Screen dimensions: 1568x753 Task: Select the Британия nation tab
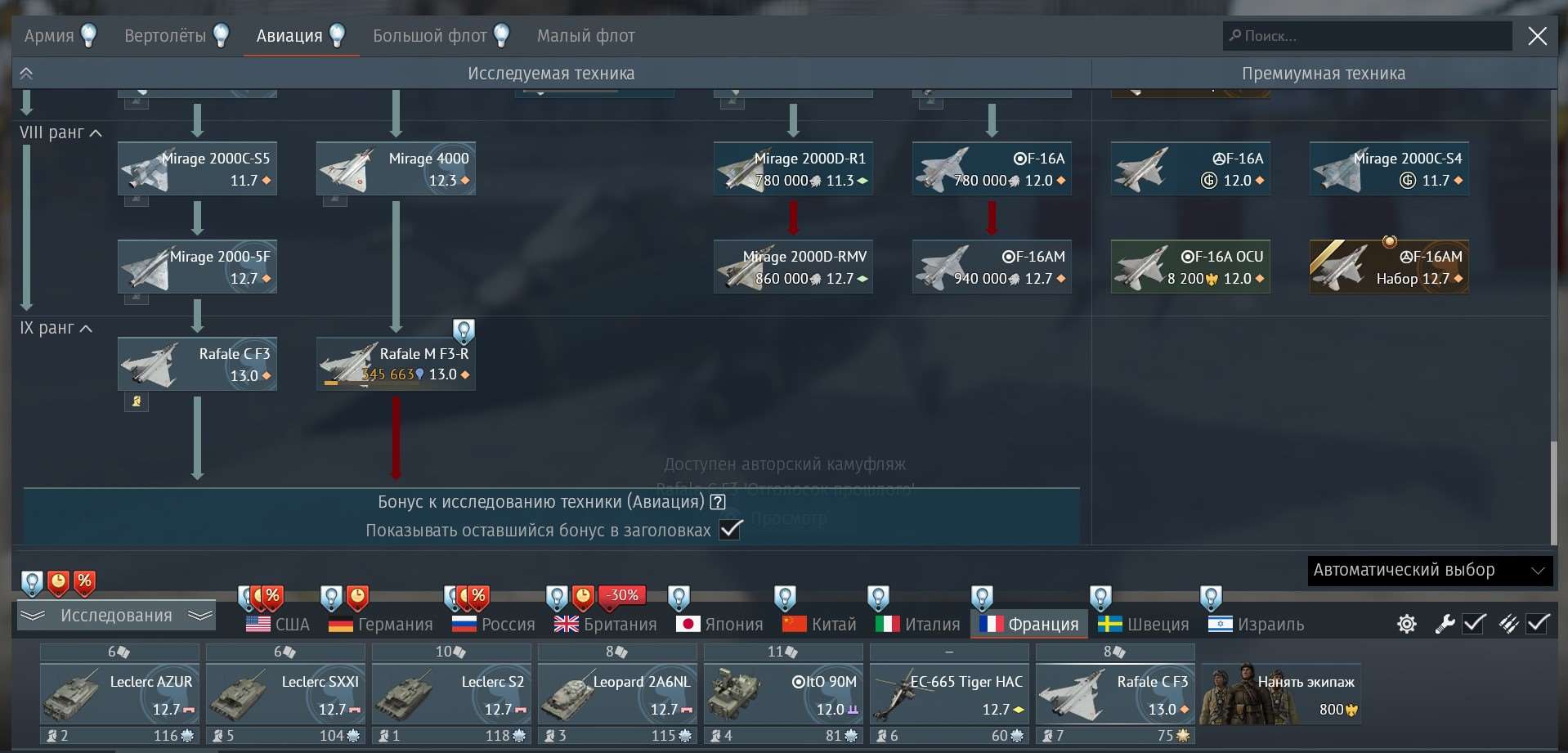(x=606, y=625)
